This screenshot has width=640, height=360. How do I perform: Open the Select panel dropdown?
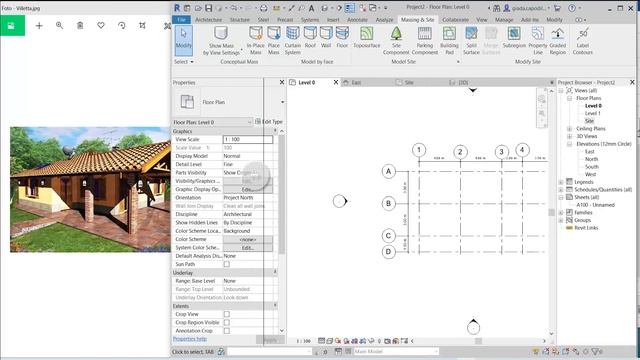184,62
